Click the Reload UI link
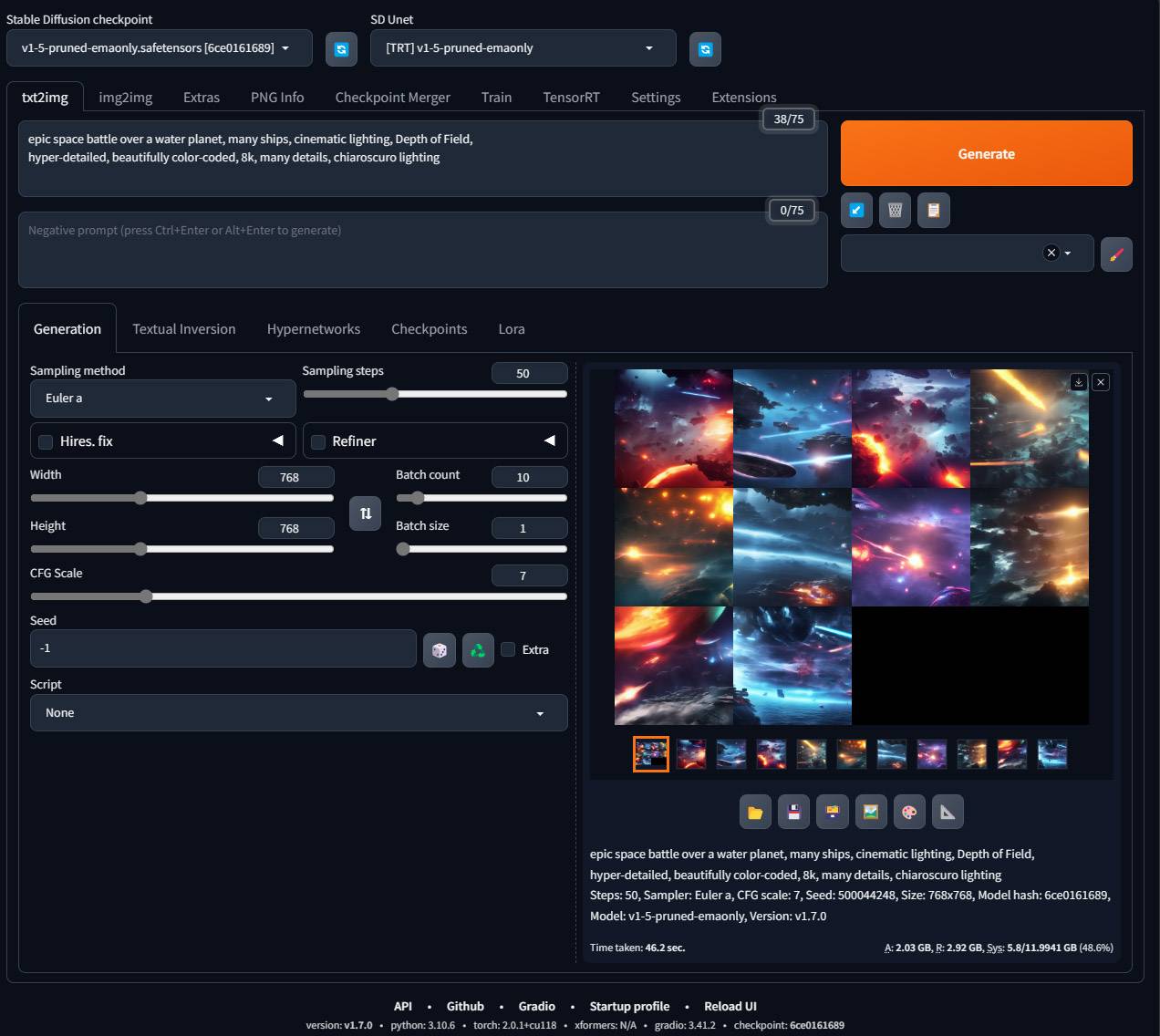Screen dimensions: 1160x1036 coord(730,1006)
